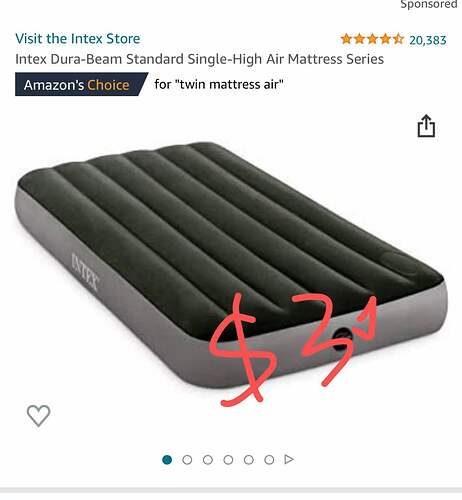
Task: Click the red $21 handwritten annotation
Action: pos(293,348)
